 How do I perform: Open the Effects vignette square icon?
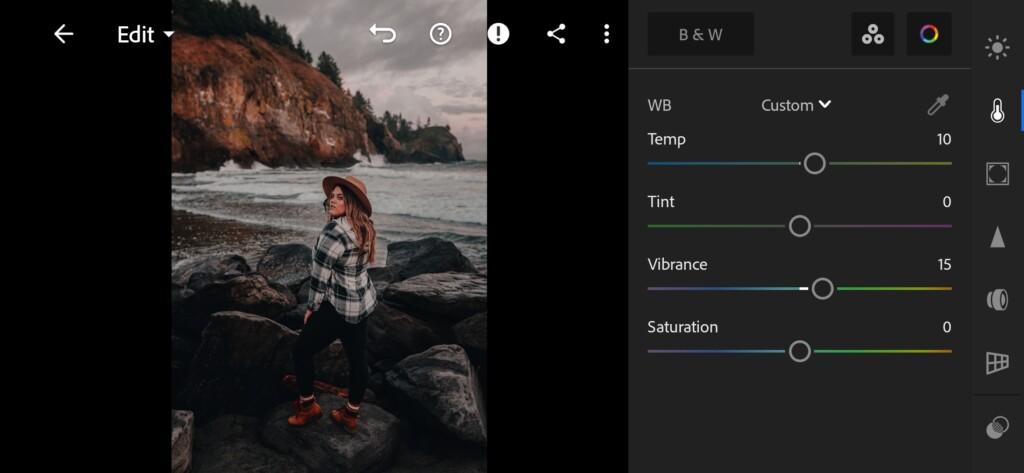click(997, 174)
